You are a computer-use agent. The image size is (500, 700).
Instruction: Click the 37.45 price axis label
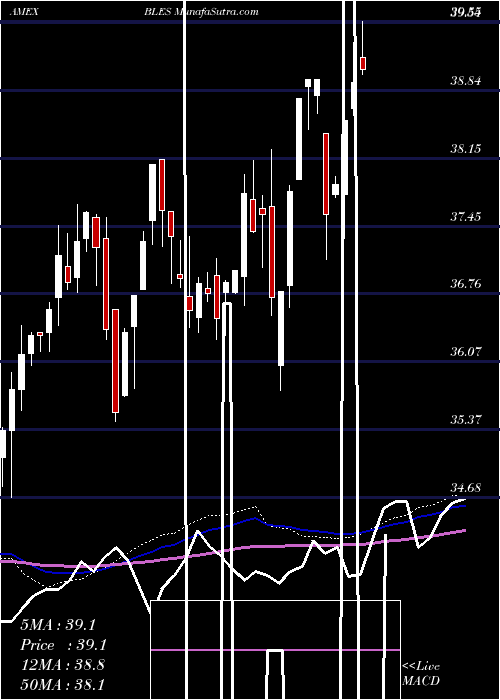[x=466, y=217]
